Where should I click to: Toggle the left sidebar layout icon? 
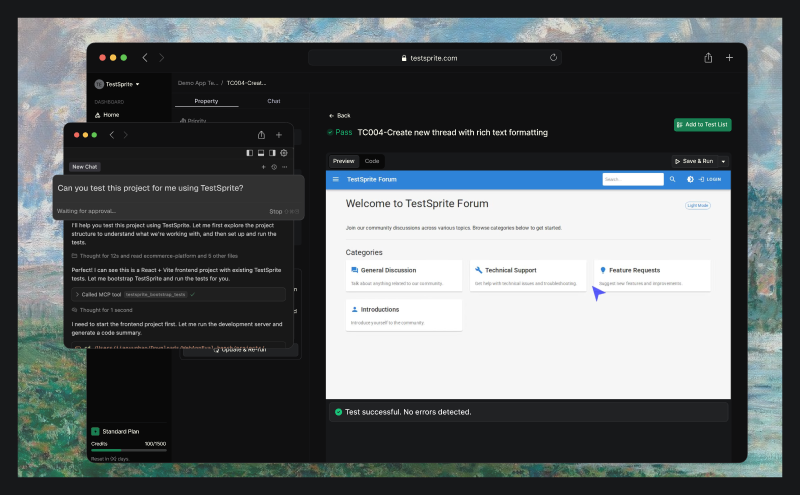249,153
